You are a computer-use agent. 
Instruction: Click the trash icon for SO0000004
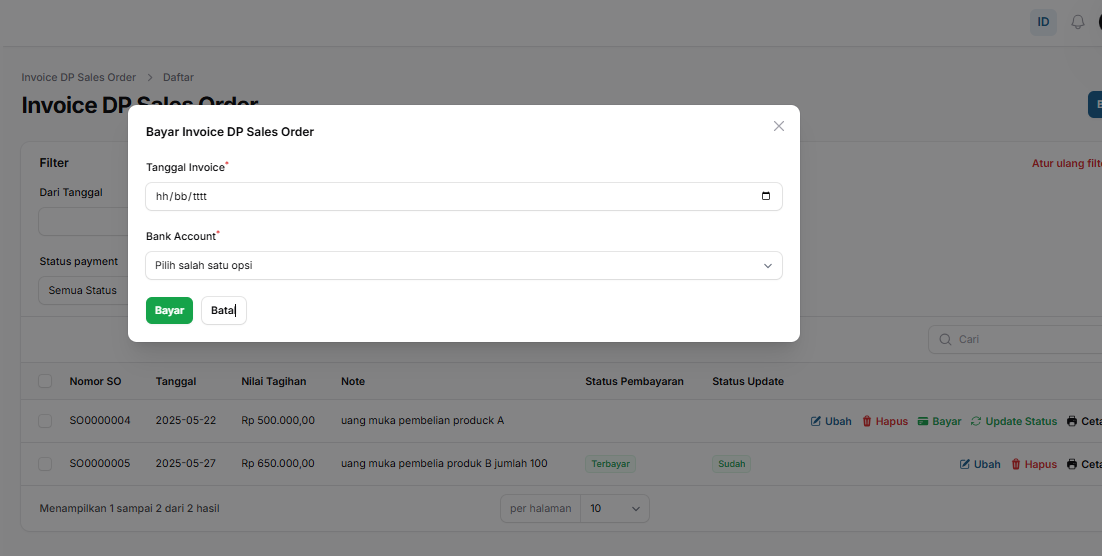pos(867,421)
